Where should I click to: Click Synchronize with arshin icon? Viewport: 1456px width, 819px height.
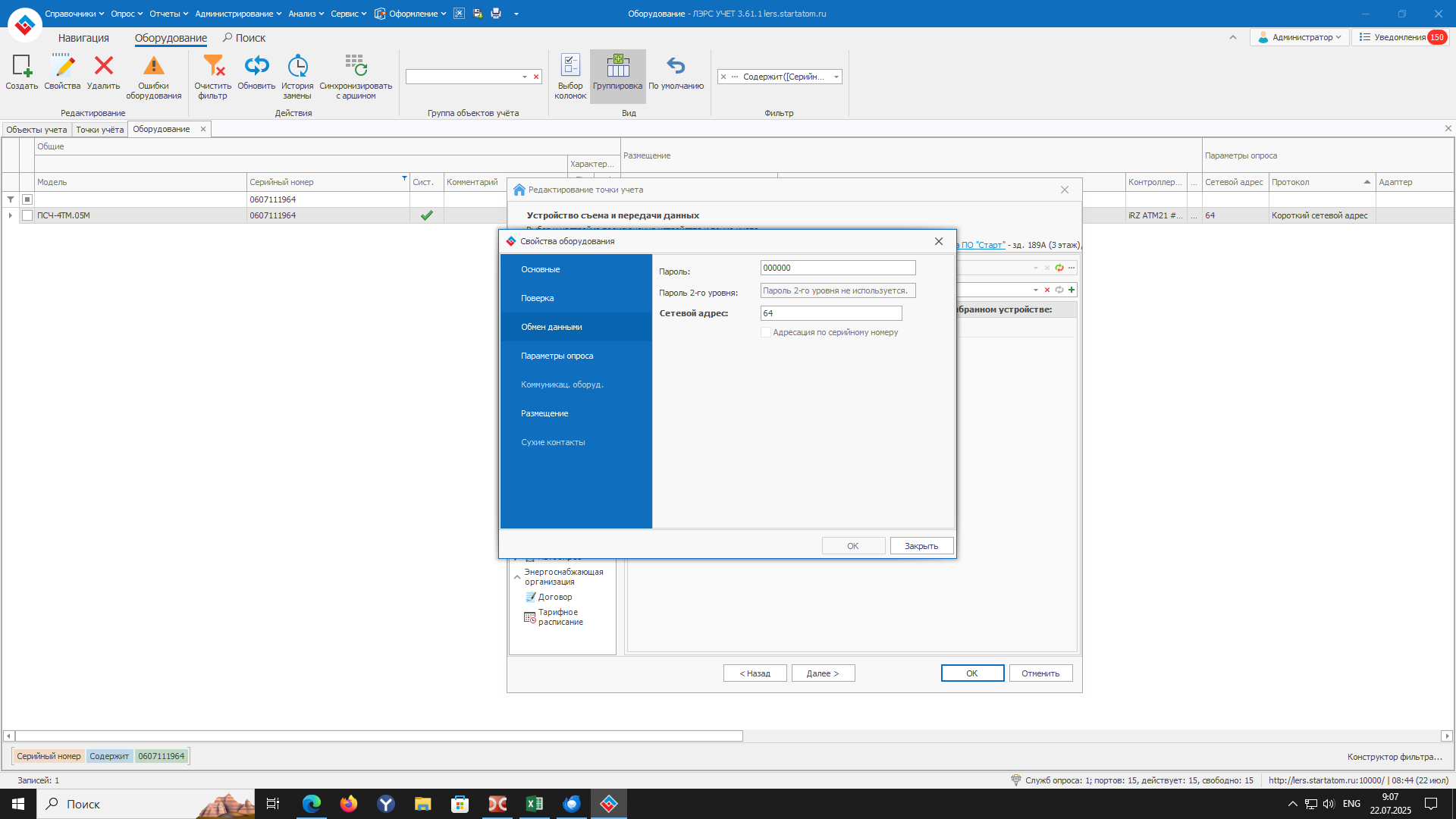tap(356, 67)
